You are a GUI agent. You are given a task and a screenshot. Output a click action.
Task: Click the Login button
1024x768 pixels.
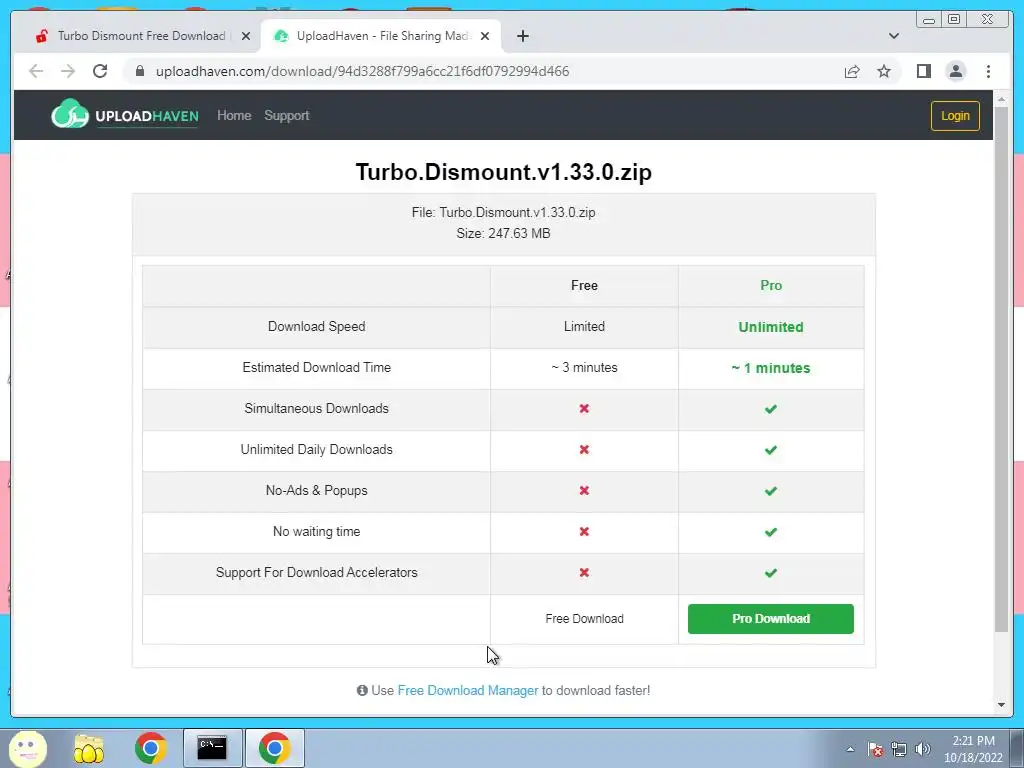955,116
